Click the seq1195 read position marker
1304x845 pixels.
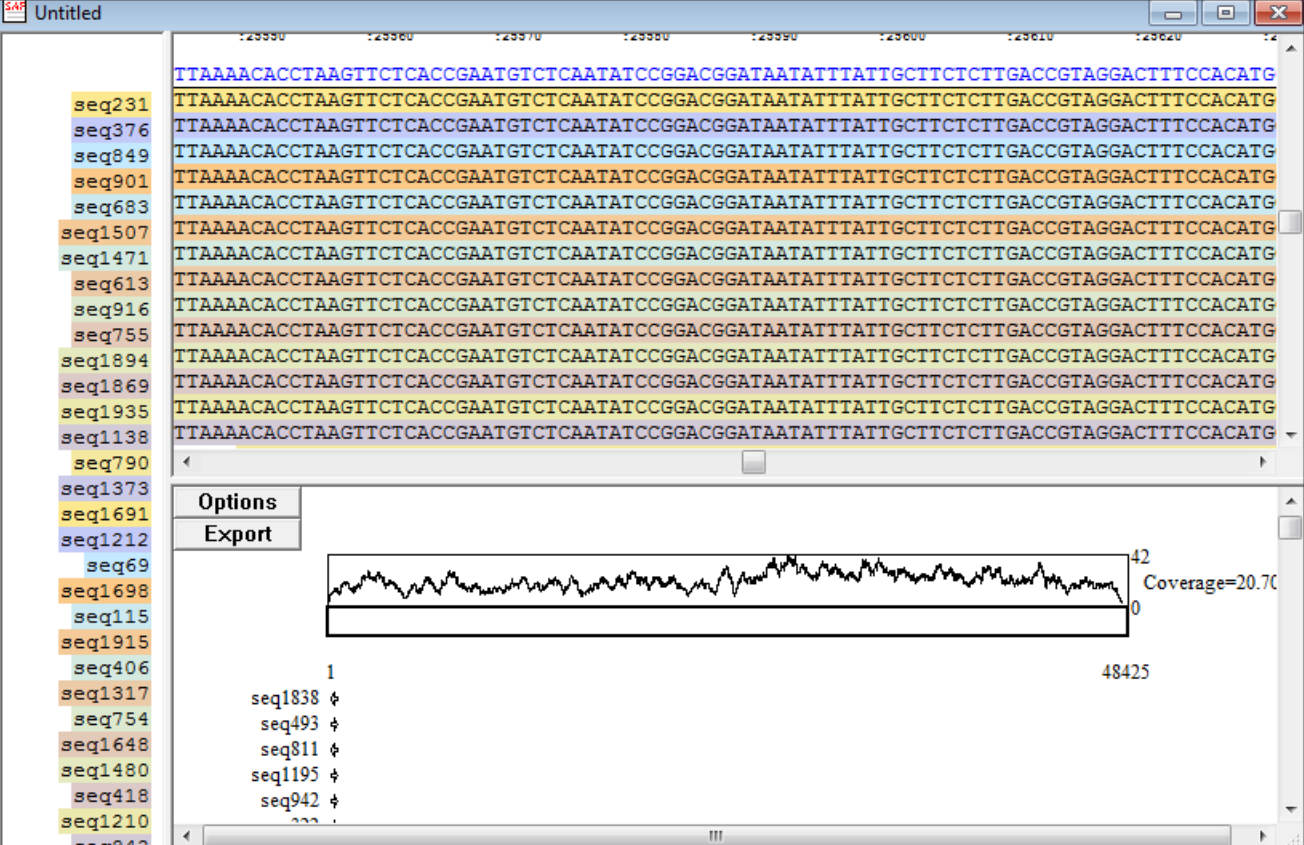(334, 776)
